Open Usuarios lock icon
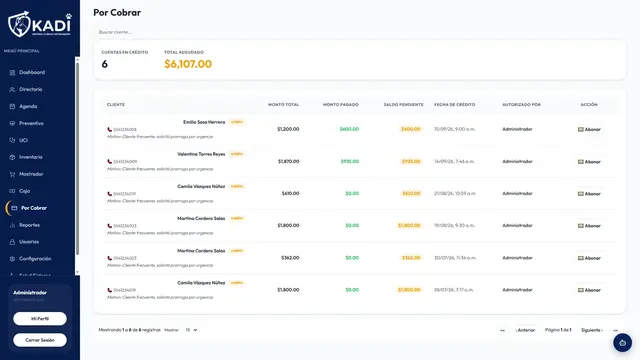The width and height of the screenshot is (640, 360). click(x=12, y=242)
